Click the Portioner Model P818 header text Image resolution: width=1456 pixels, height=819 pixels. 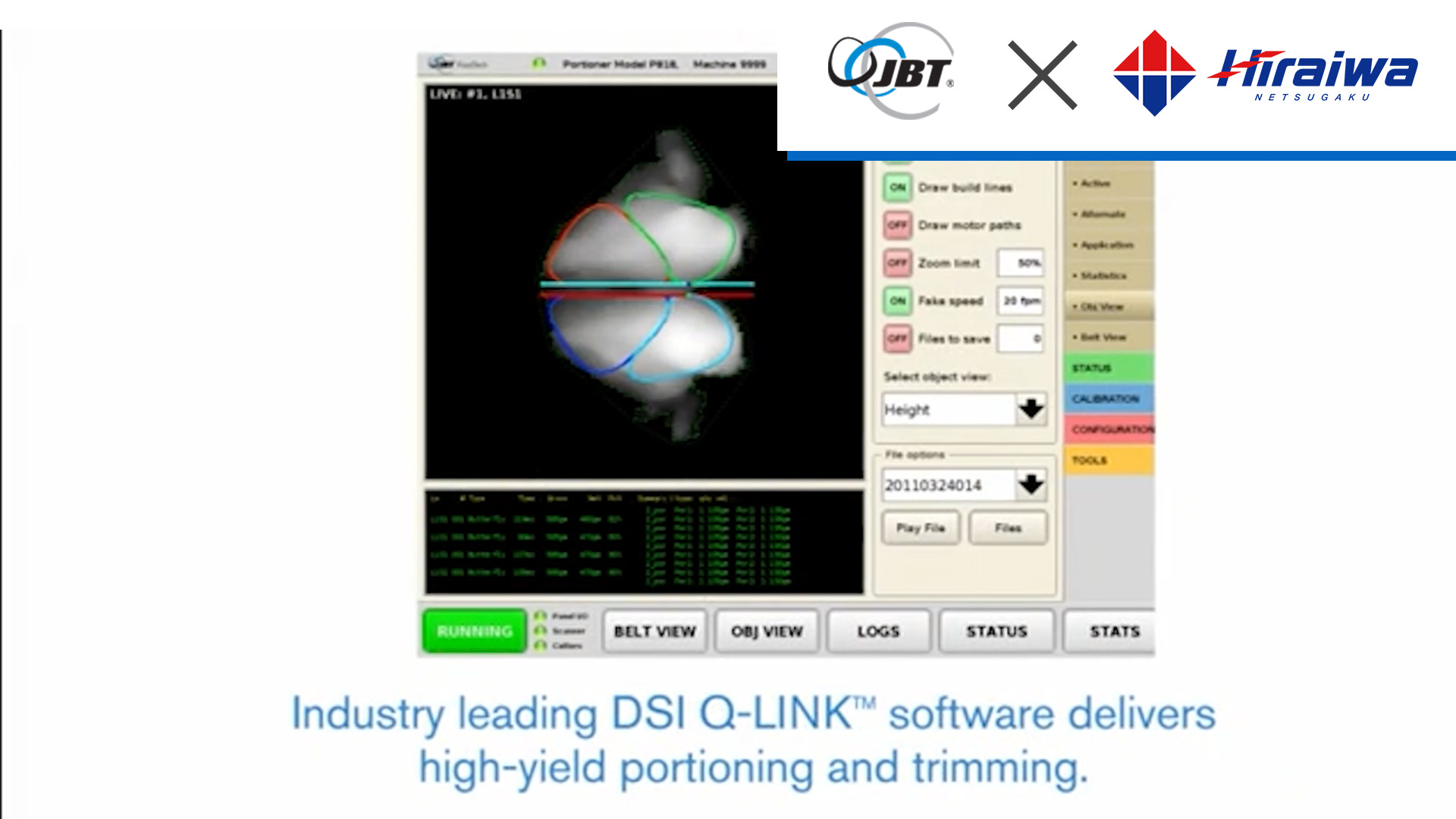(620, 64)
